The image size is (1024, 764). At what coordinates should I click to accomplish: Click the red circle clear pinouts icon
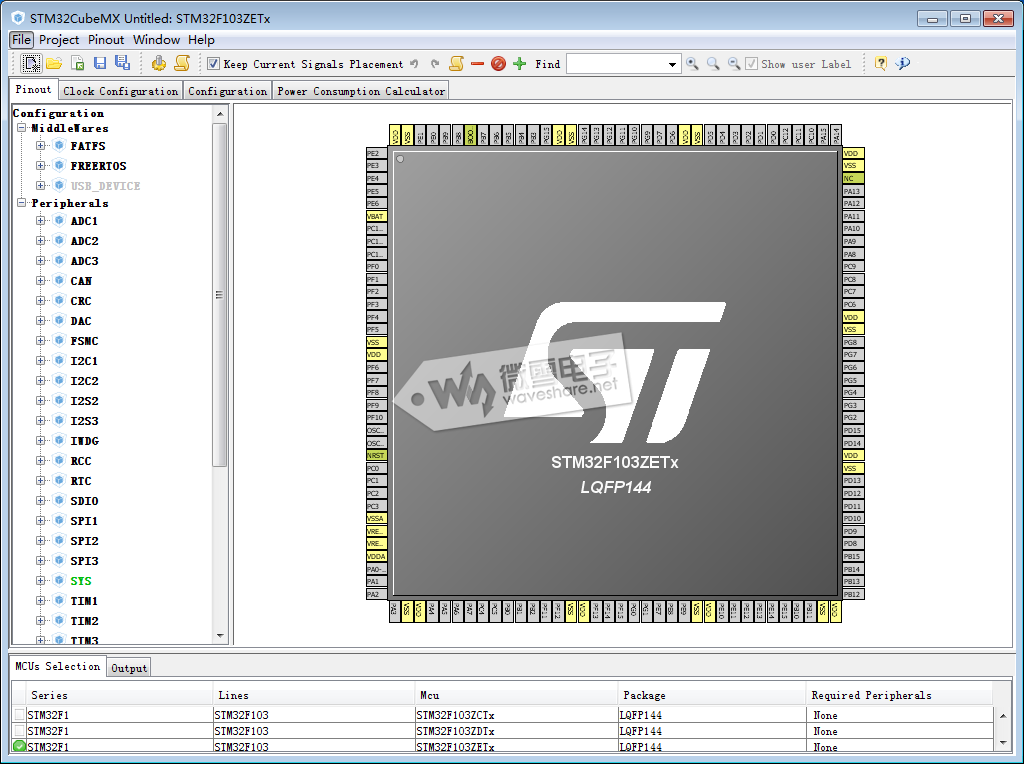click(x=498, y=63)
